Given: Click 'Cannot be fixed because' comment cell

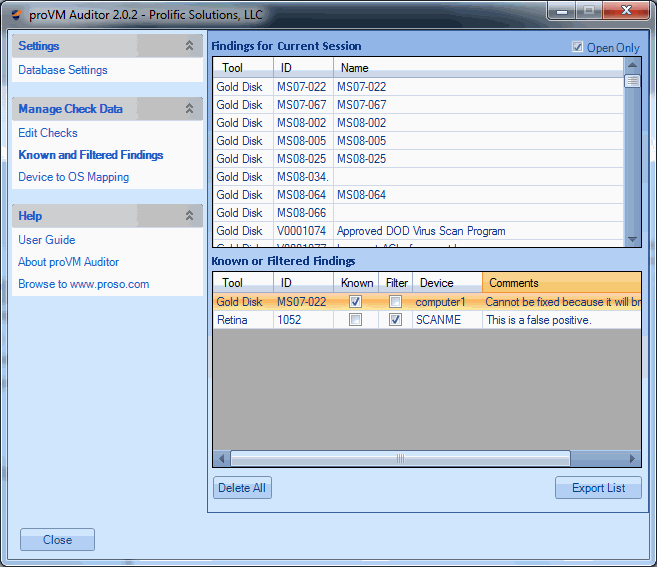Looking at the screenshot, I should pyautogui.click(x=561, y=302).
